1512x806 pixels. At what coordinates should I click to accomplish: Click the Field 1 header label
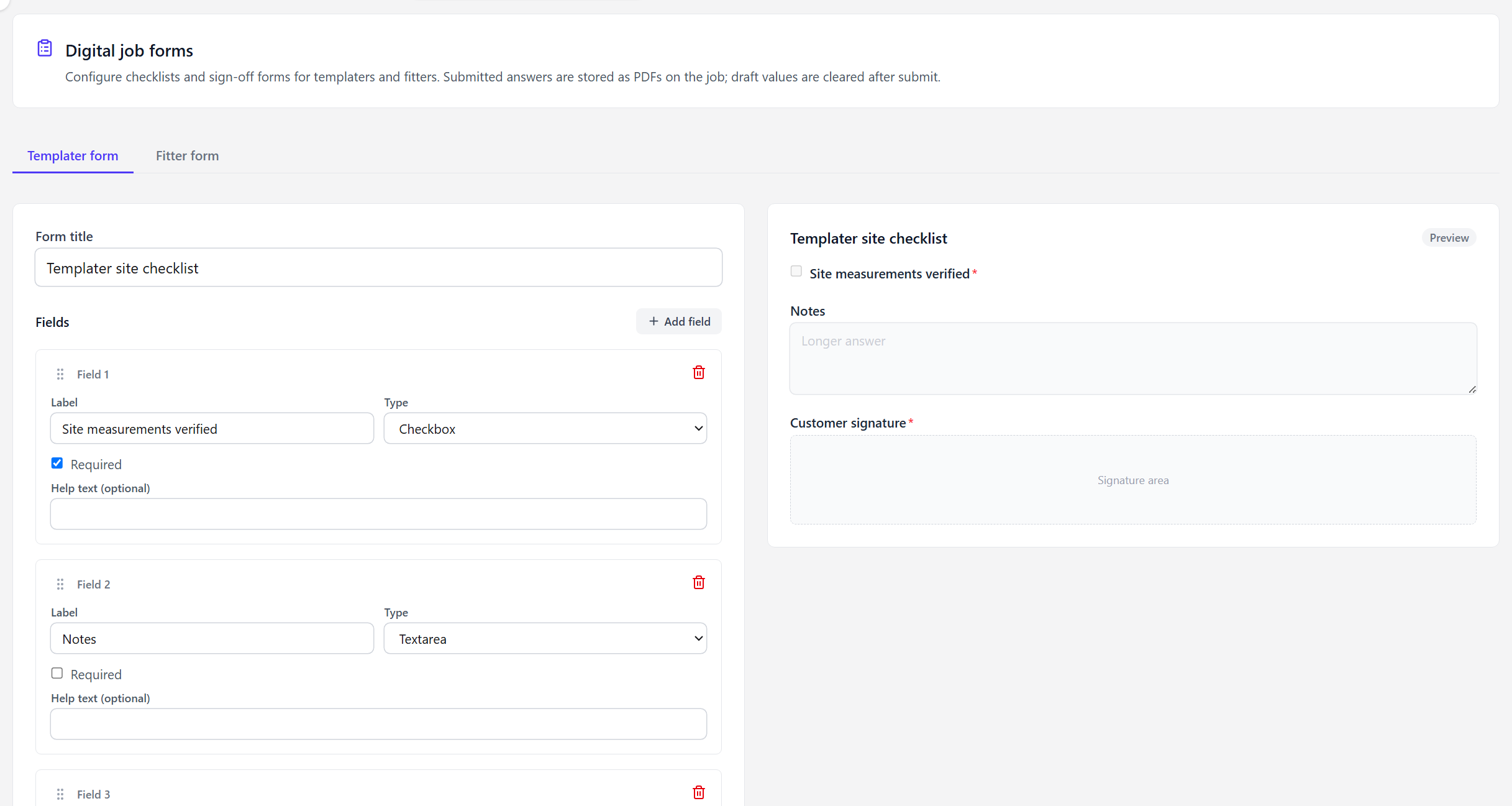pos(93,375)
